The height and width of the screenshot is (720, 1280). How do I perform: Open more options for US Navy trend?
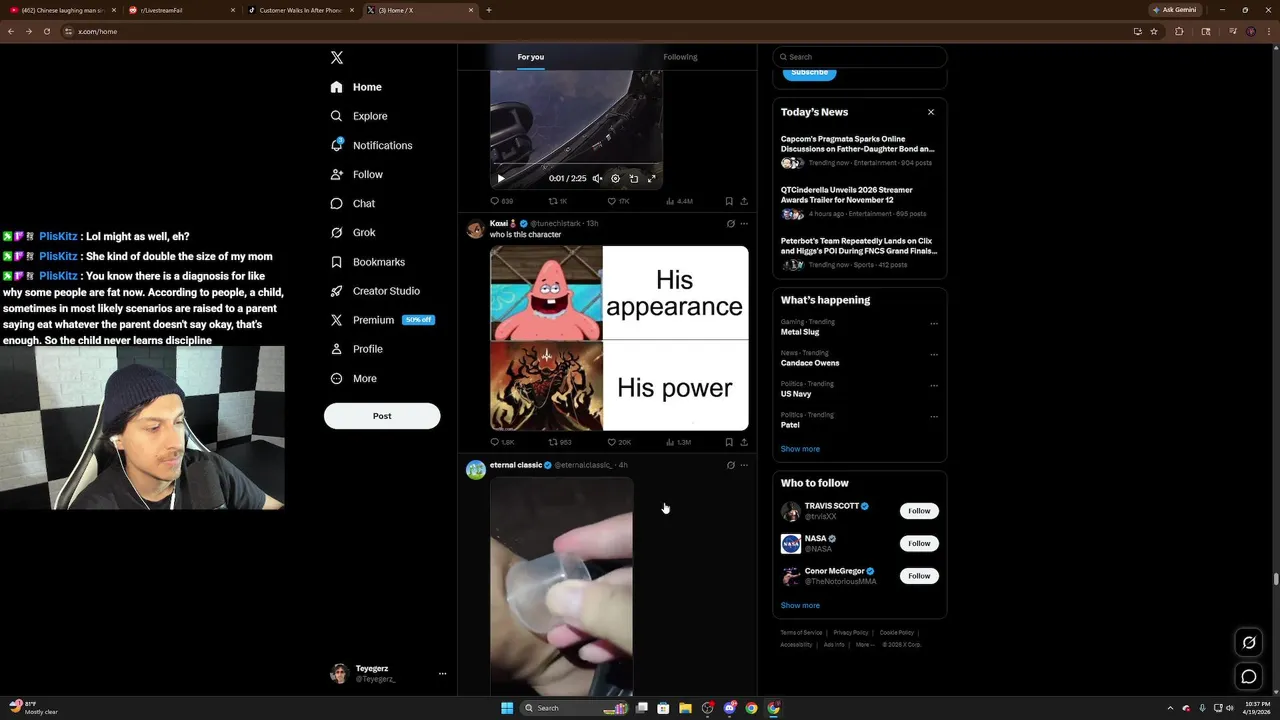(934, 386)
